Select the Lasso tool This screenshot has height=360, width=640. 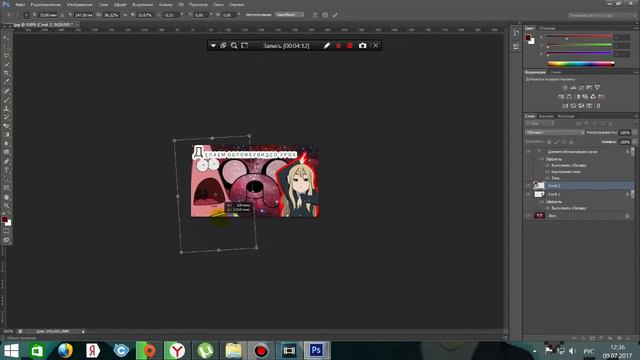(x=6, y=55)
